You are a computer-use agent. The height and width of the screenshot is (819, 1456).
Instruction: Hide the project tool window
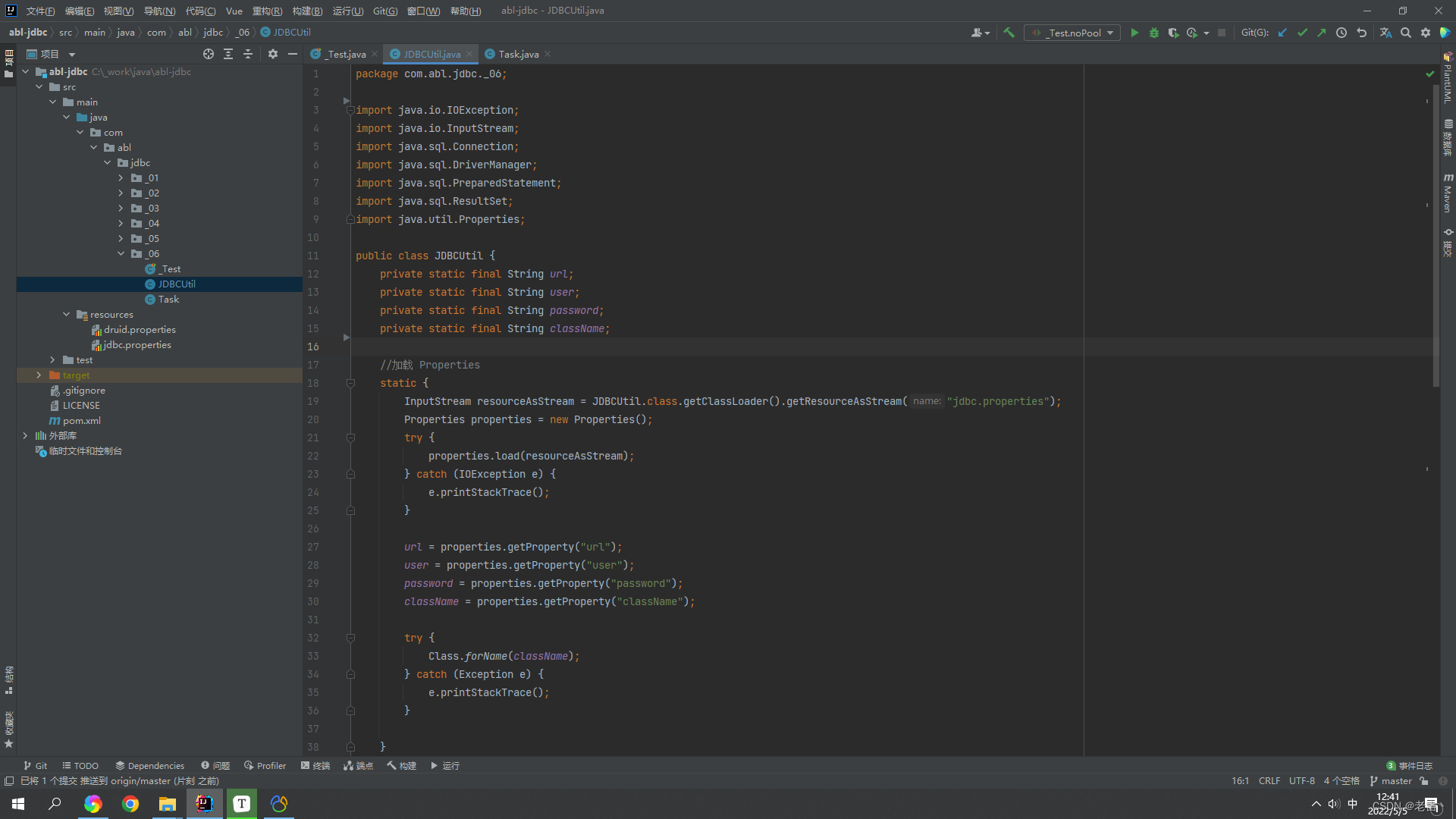point(293,54)
